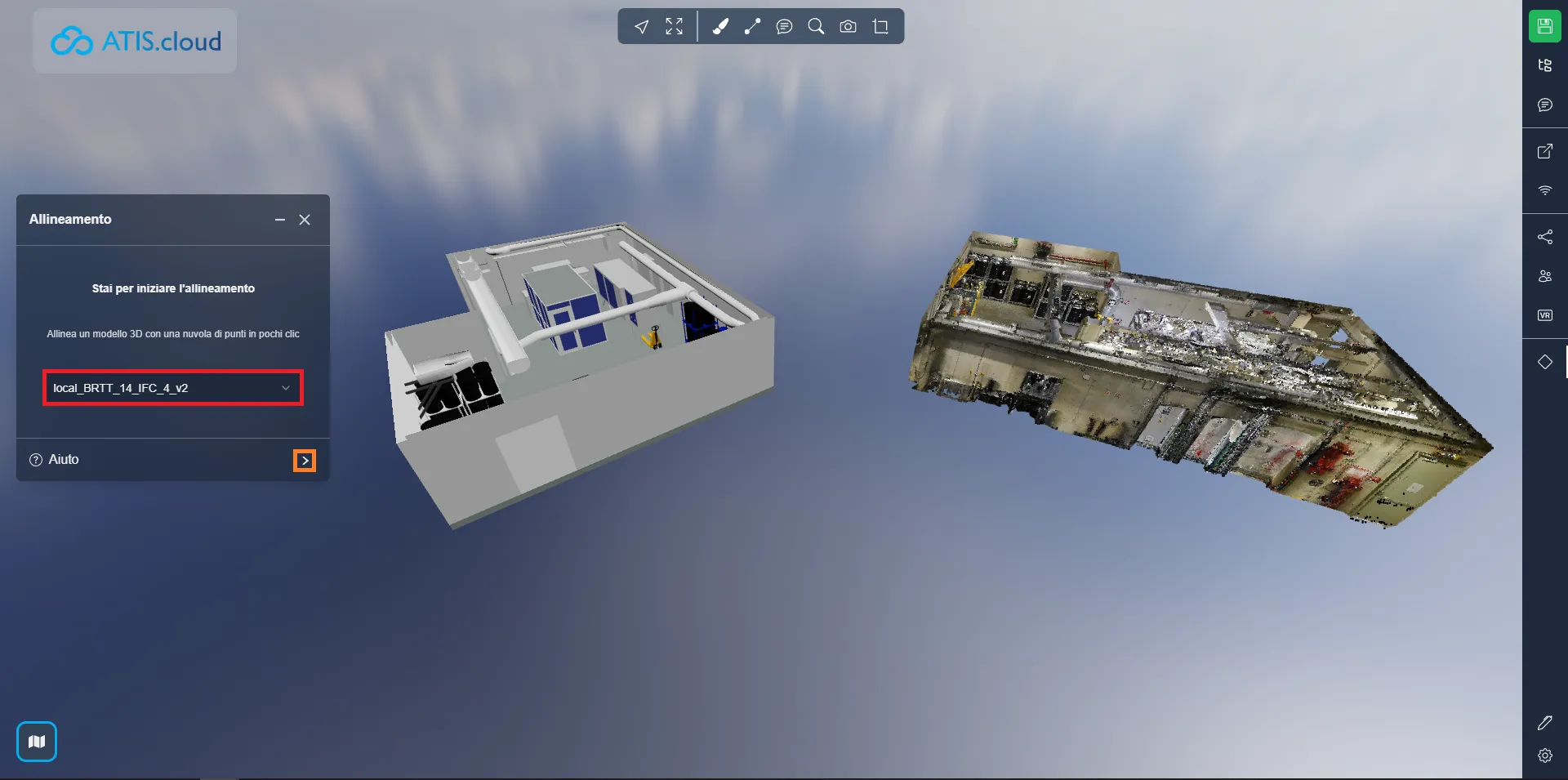Open the annotation comment tool in top toolbar
The width and height of the screenshot is (1568, 780).
tap(784, 27)
